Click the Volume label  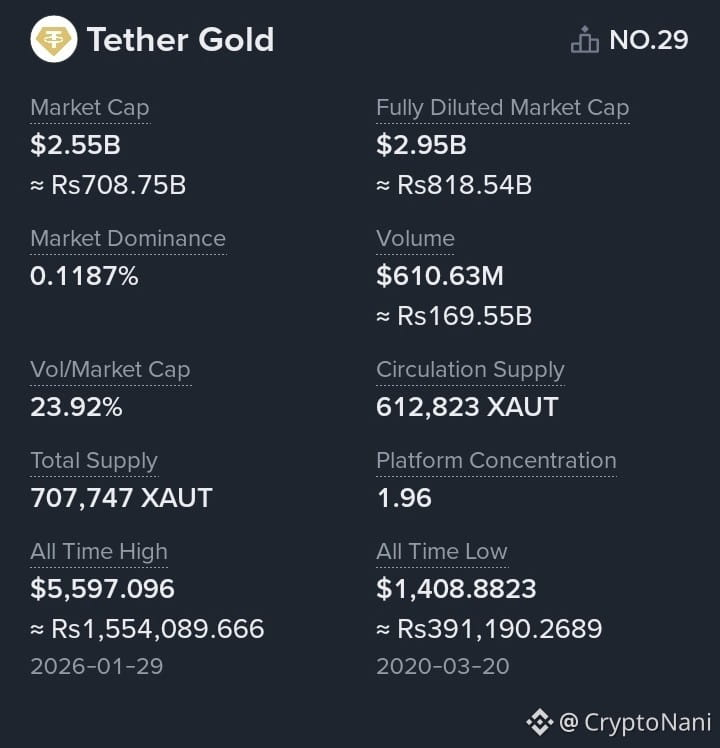pos(415,238)
